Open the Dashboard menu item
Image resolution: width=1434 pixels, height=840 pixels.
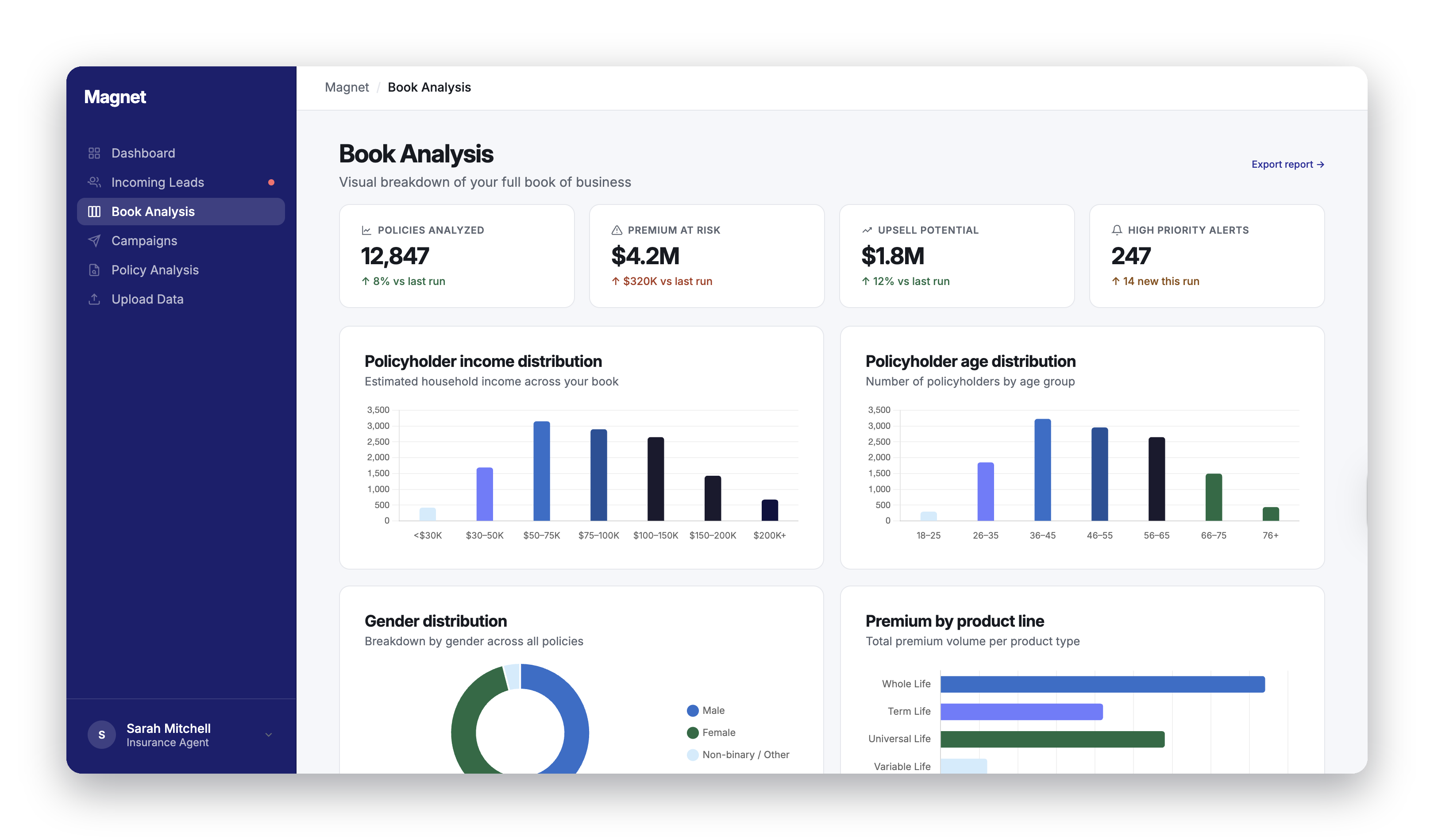click(x=181, y=153)
